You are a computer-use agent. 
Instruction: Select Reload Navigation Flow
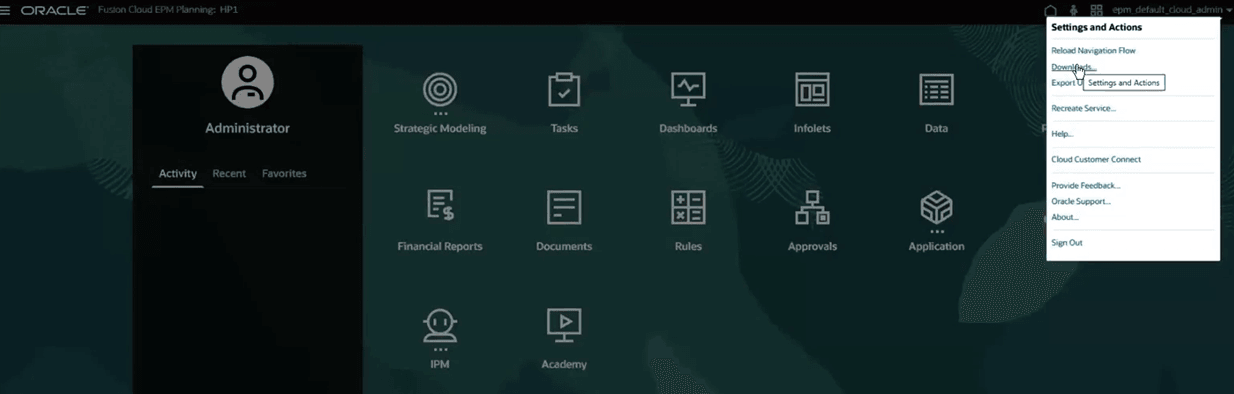coord(1093,50)
